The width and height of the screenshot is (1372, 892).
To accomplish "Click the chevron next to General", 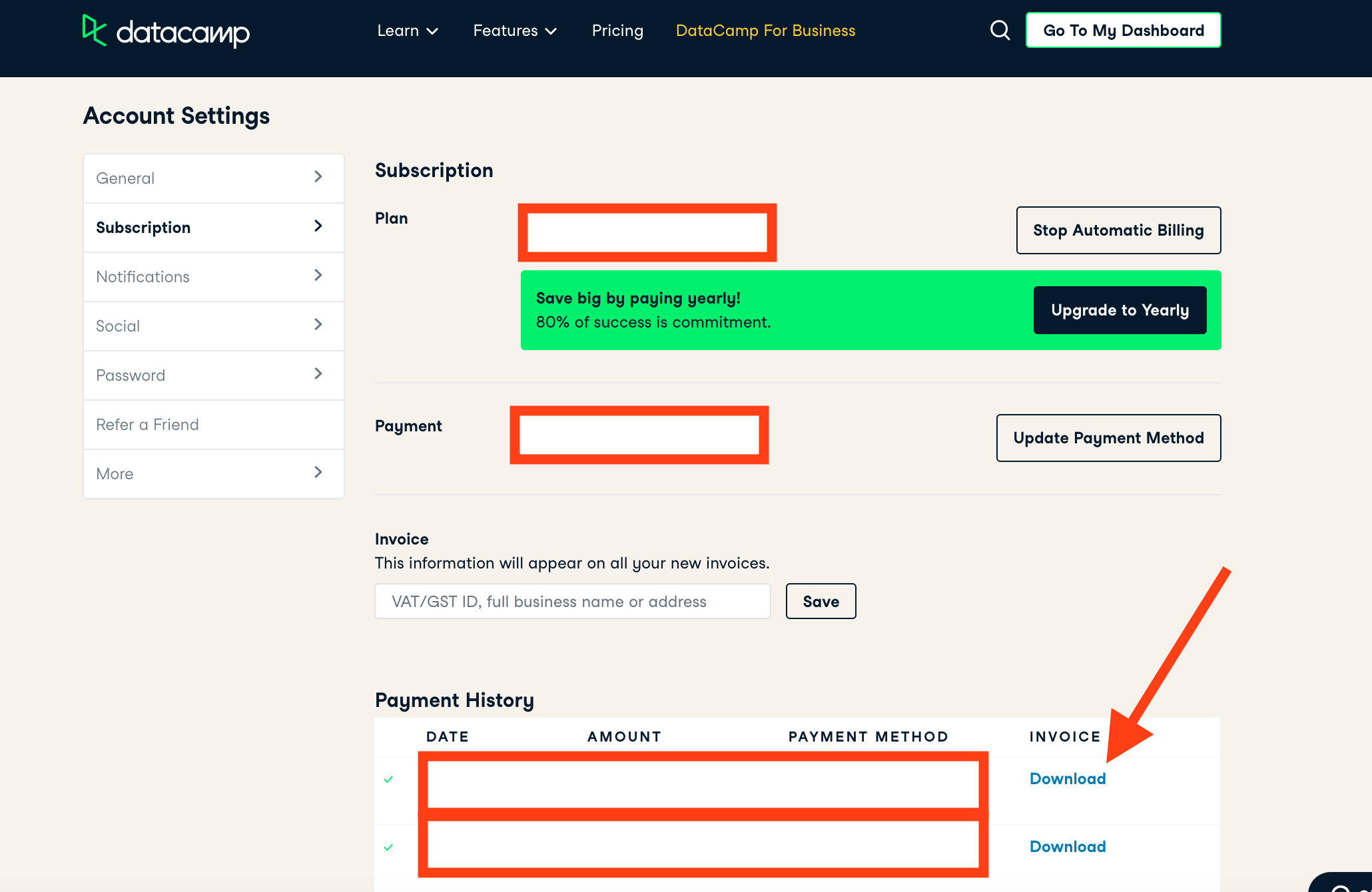I will [x=318, y=177].
